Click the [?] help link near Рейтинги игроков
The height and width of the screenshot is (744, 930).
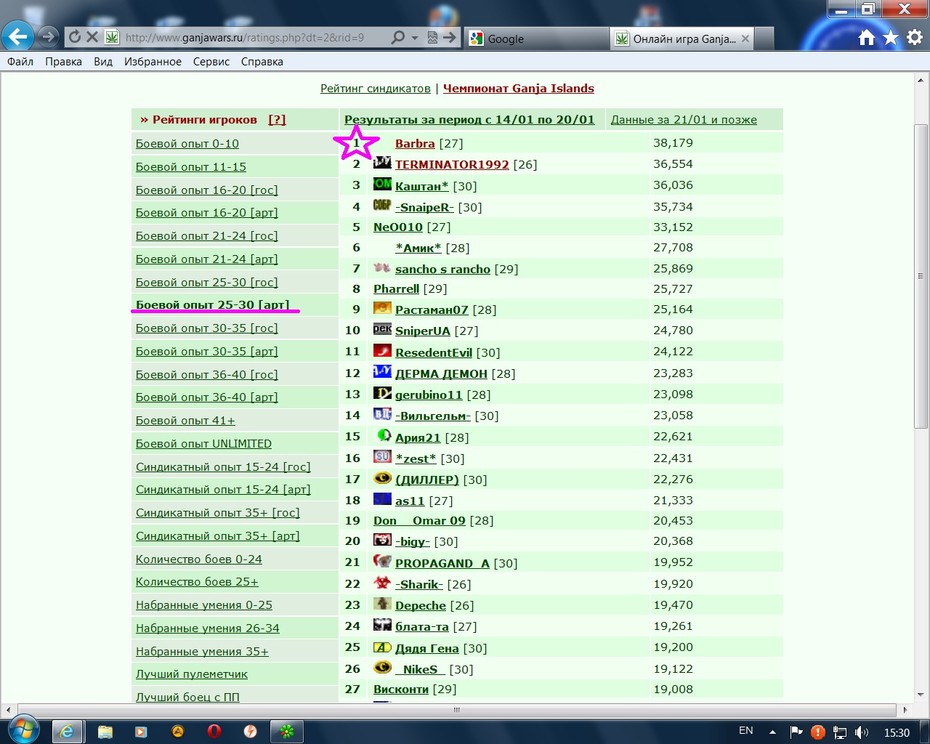[x=277, y=119]
